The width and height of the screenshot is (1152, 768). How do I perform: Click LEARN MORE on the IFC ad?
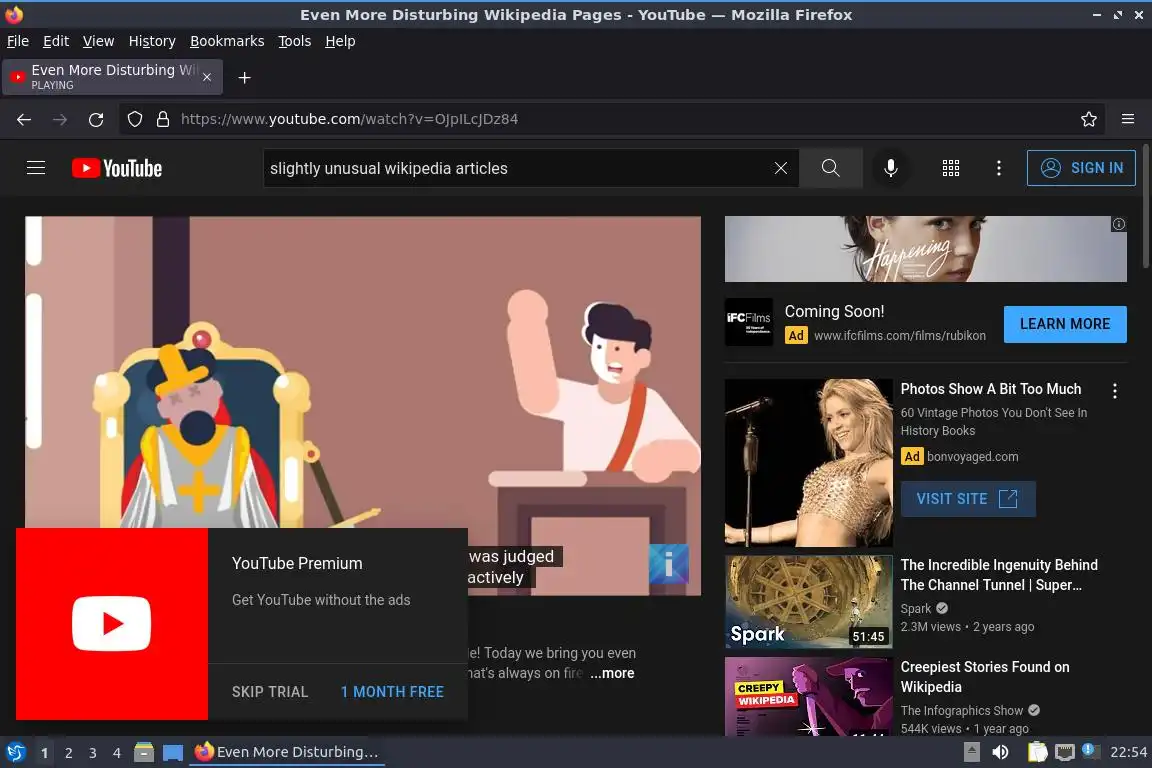click(x=1065, y=324)
